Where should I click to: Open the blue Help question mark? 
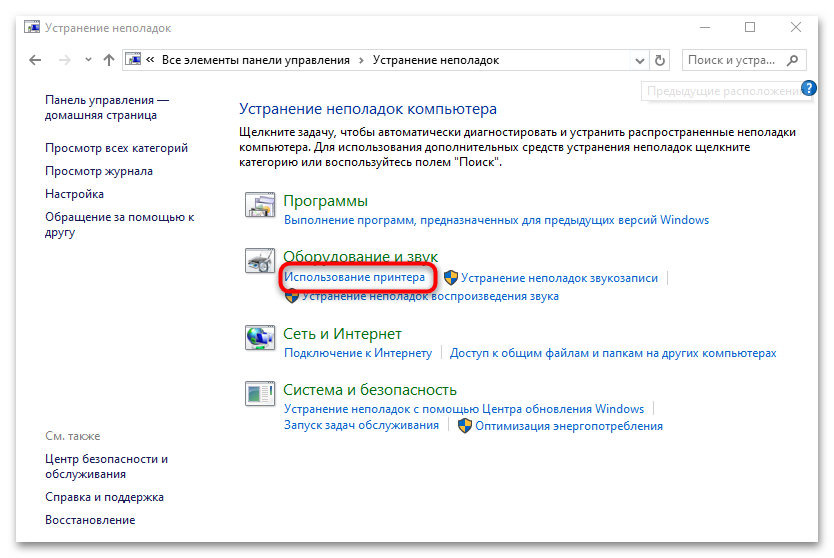[x=808, y=88]
